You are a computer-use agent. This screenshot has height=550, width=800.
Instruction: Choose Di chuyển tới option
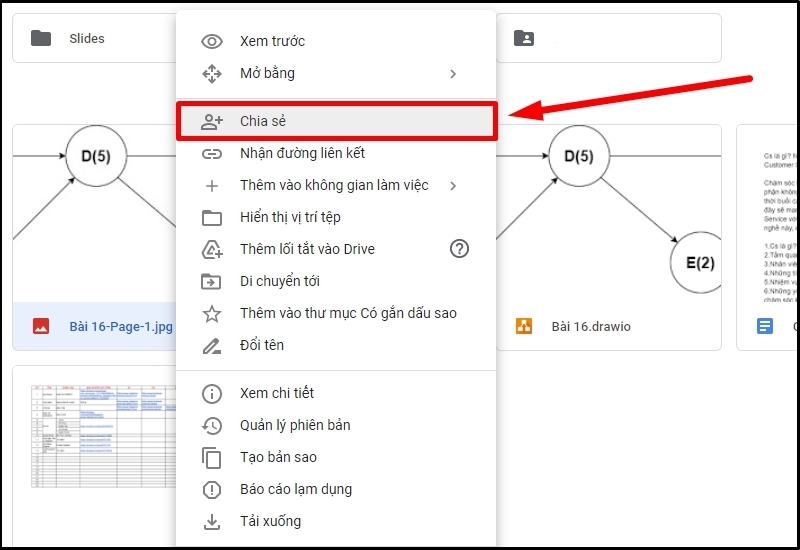(x=336, y=282)
